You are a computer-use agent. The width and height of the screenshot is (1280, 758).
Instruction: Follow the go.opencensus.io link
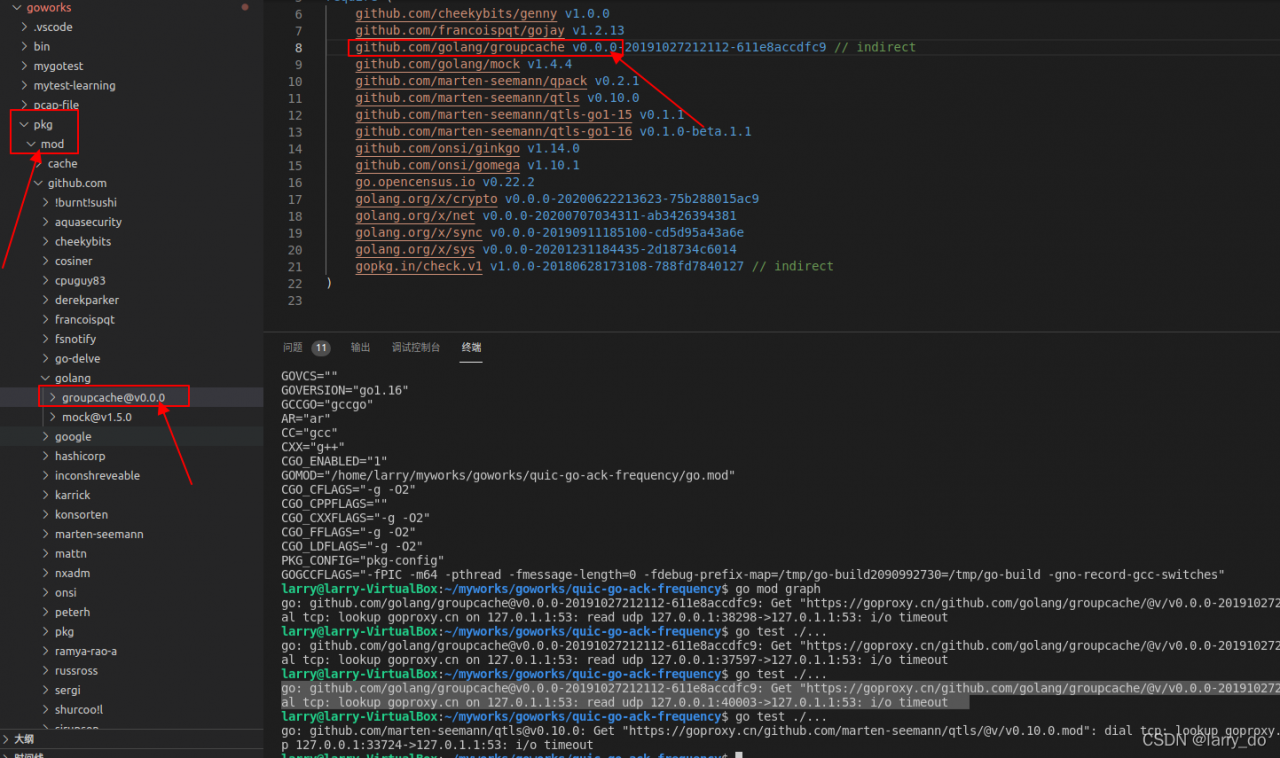click(415, 183)
